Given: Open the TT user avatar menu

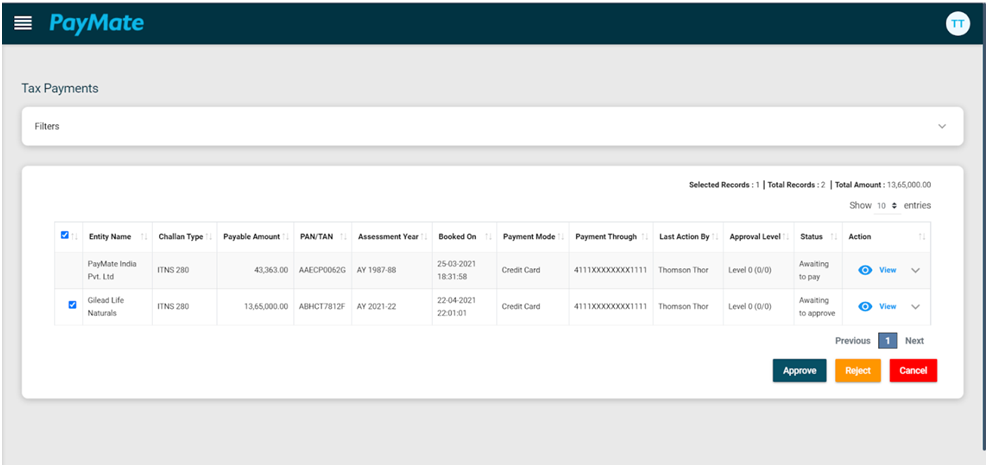Looking at the screenshot, I should click(957, 23).
